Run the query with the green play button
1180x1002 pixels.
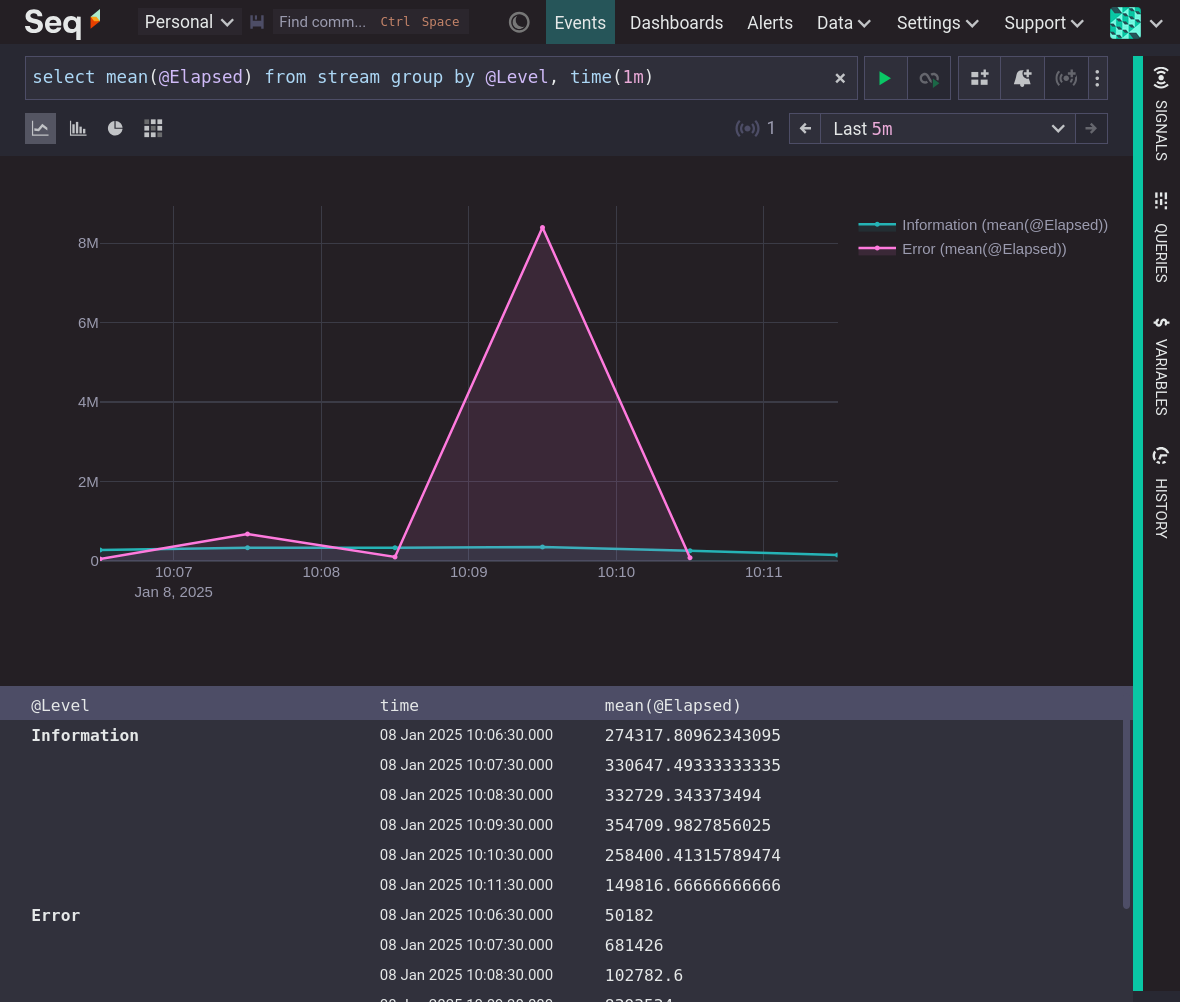[x=884, y=78]
